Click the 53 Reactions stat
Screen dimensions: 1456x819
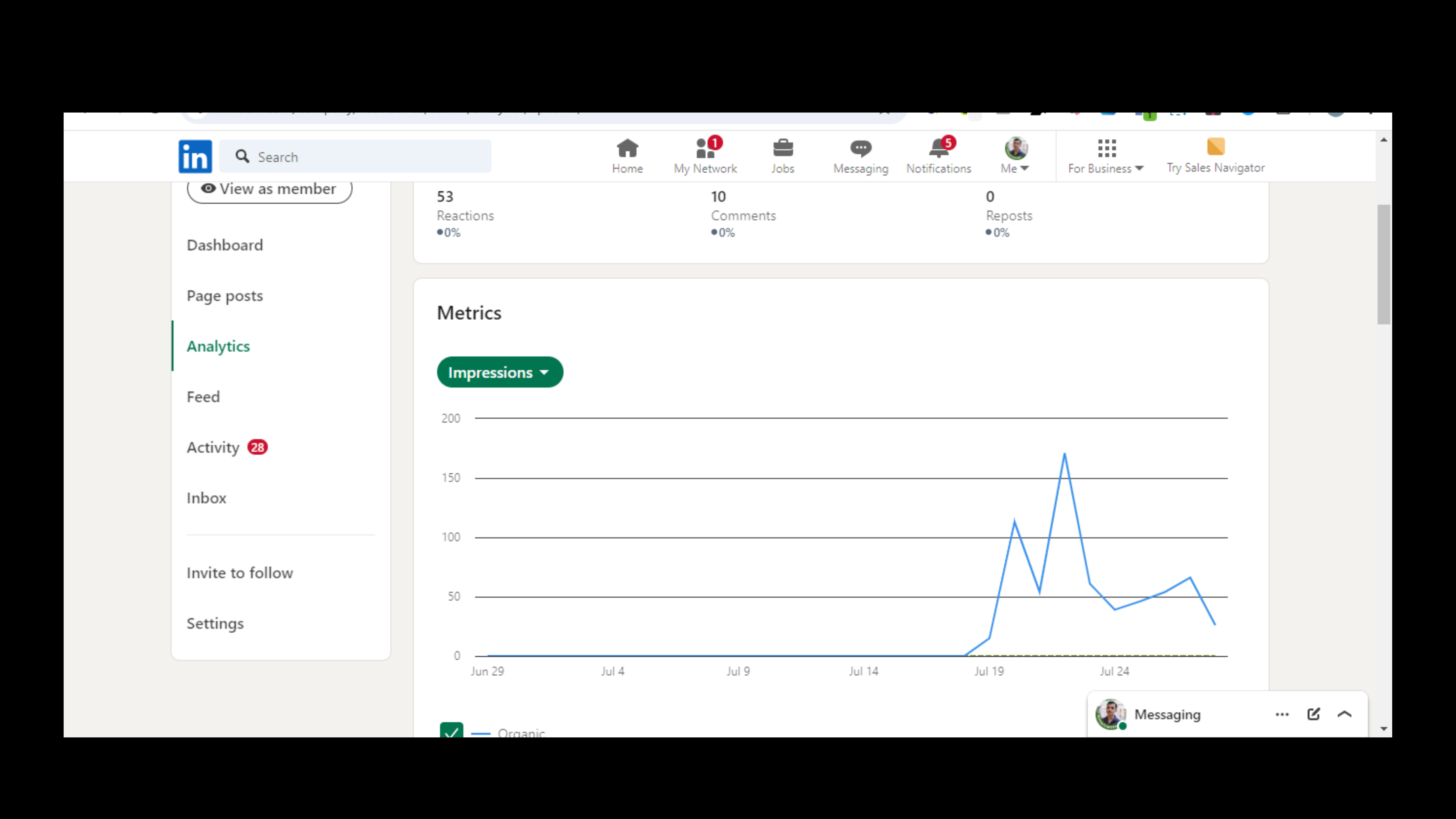(x=465, y=214)
